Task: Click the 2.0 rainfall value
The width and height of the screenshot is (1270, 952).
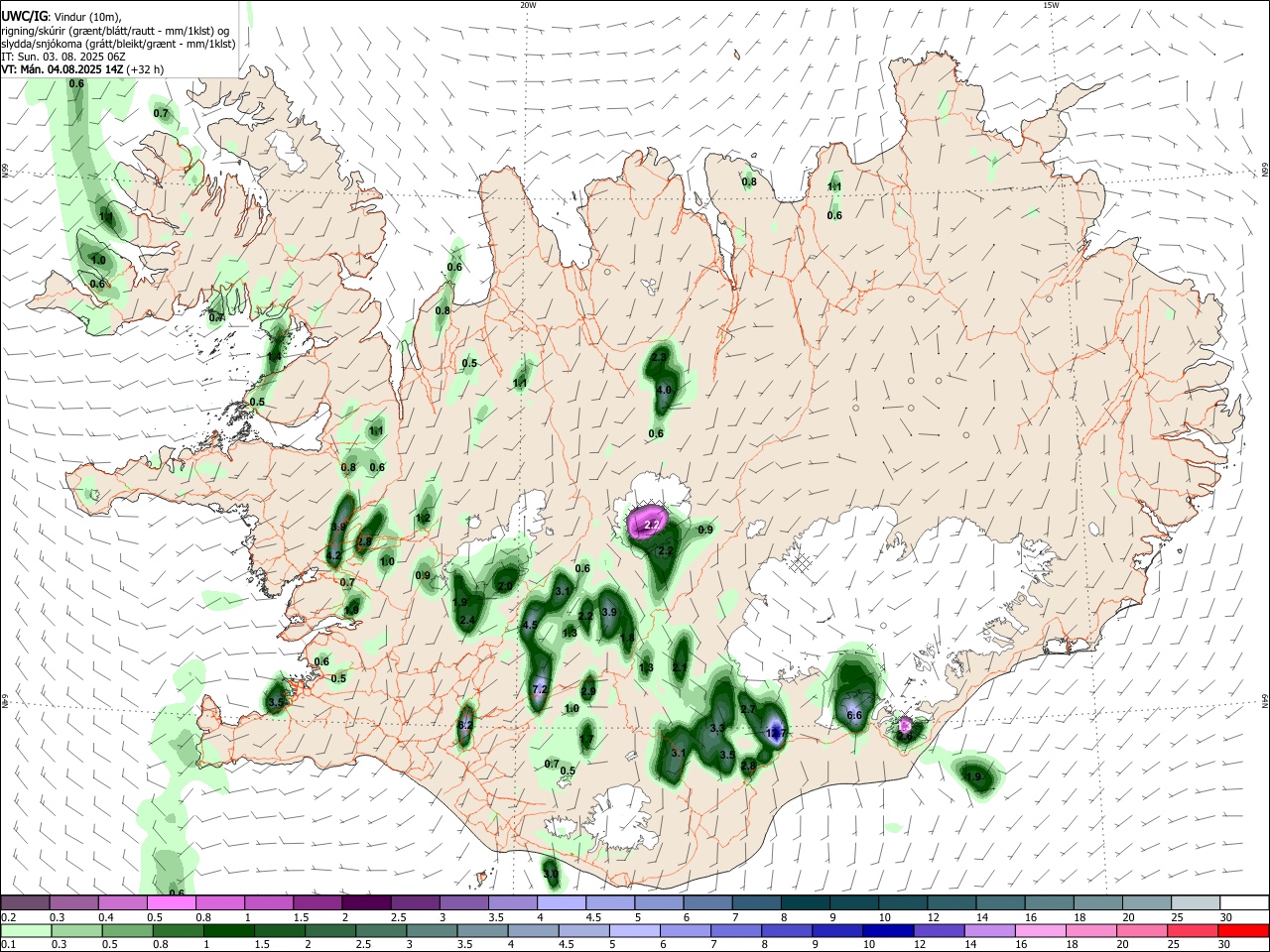Action: point(505,586)
